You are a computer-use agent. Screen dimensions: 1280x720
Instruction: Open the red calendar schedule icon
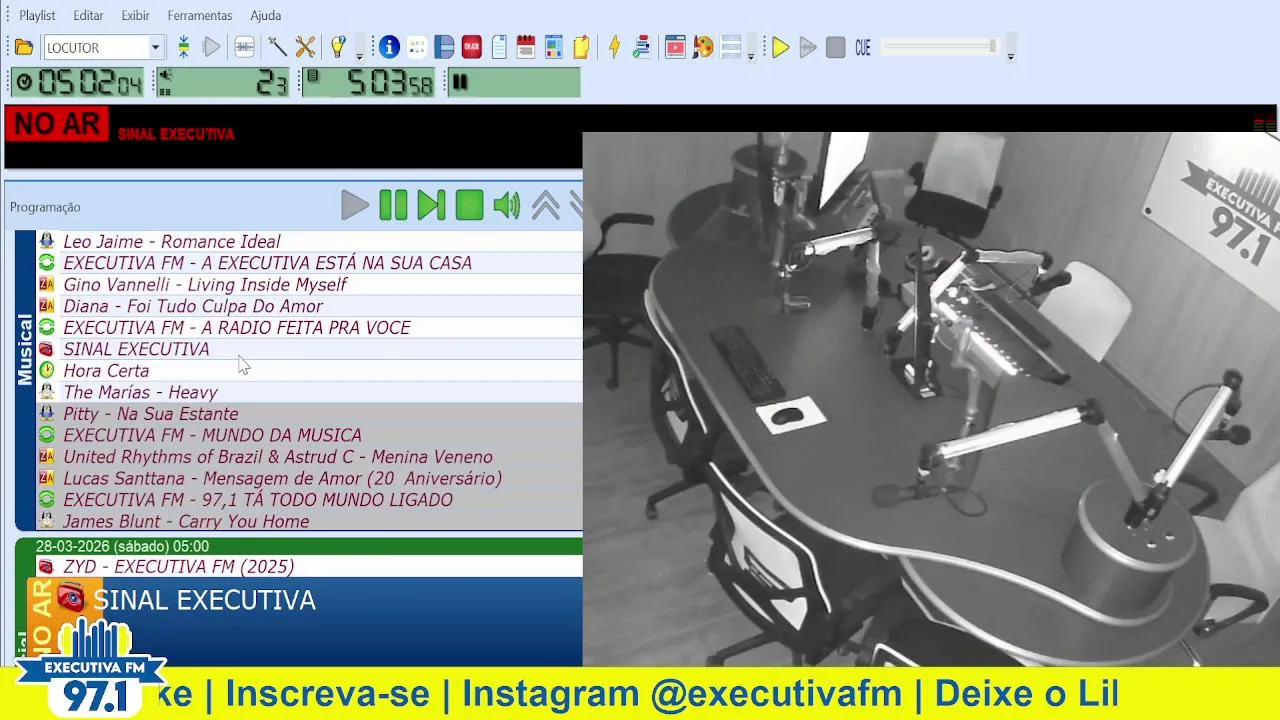(x=526, y=47)
